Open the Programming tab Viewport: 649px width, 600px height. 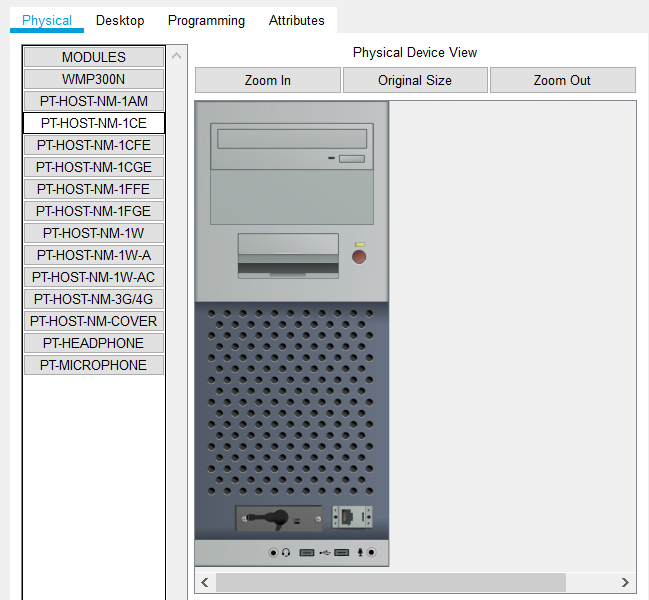(206, 20)
